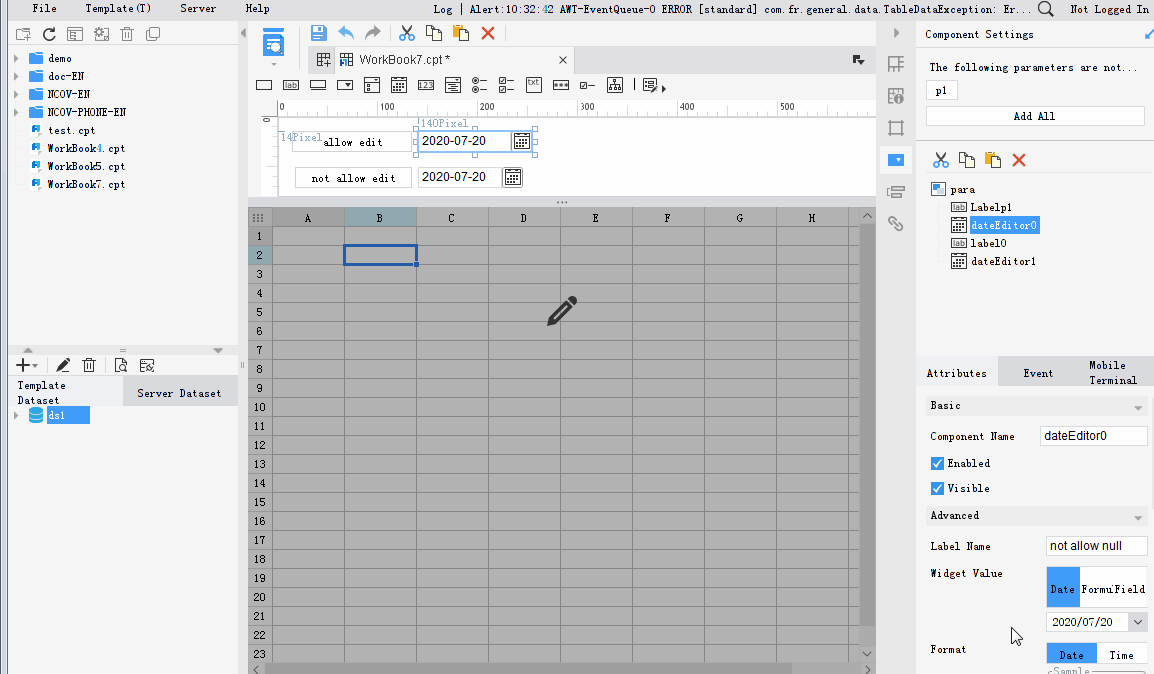Pick the Date widget calendar icon in toolbar

click(x=399, y=85)
